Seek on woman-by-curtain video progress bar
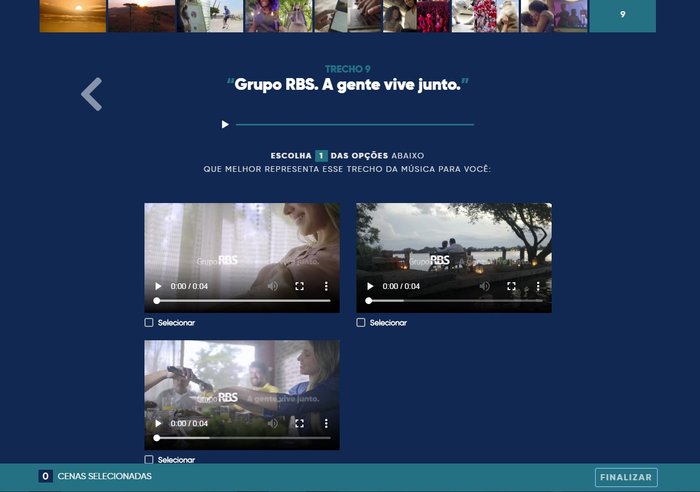 pos(243,301)
